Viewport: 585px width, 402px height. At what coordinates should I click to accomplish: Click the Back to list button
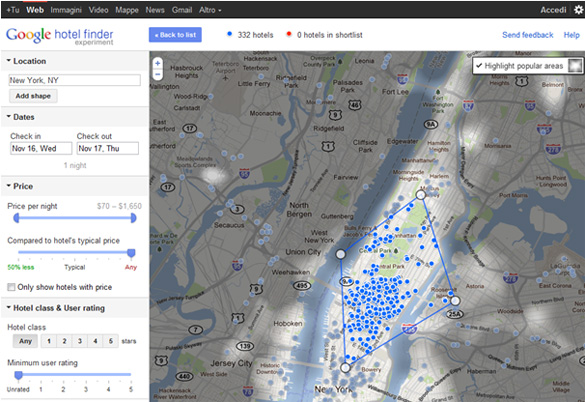coord(175,35)
